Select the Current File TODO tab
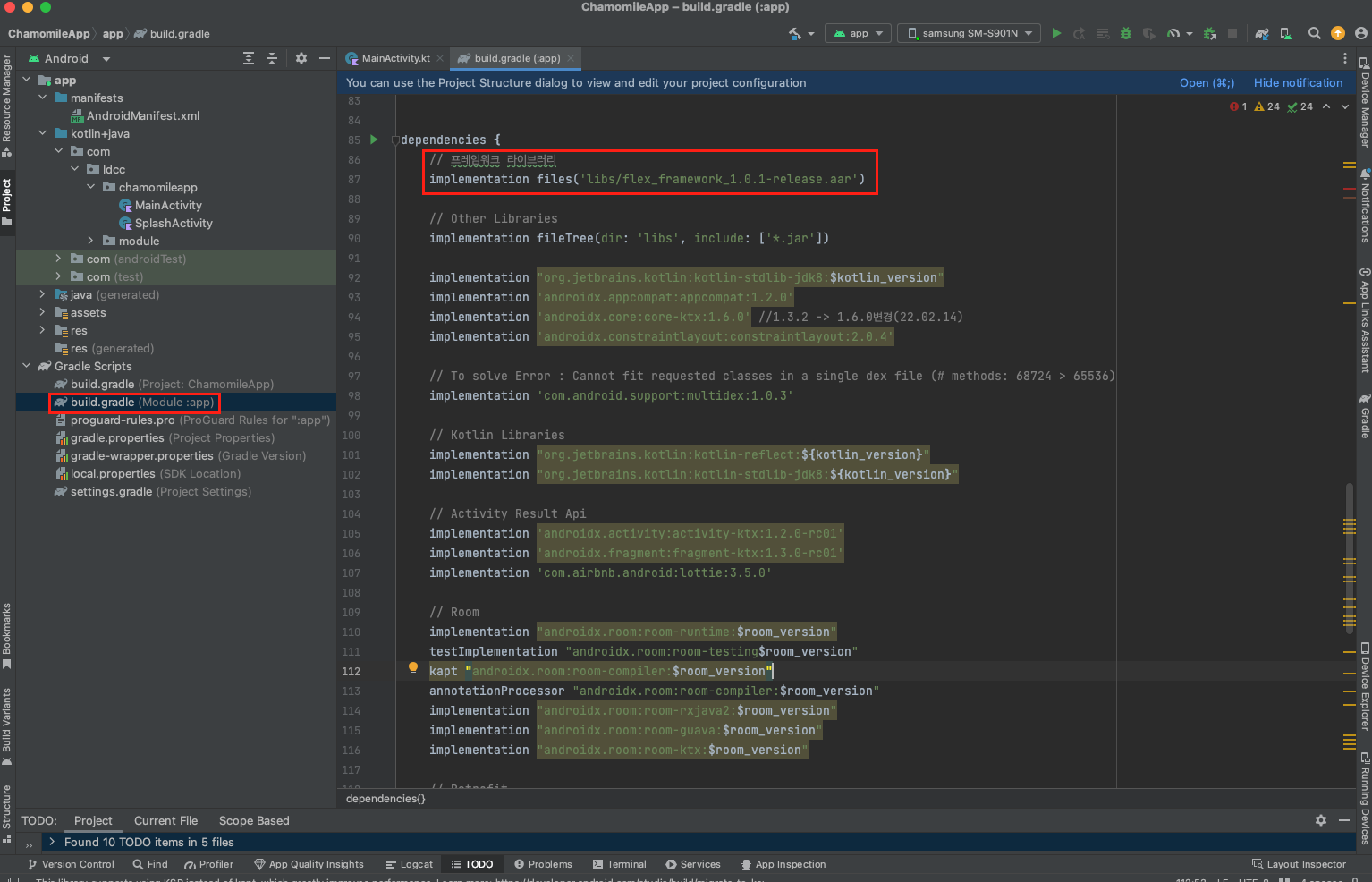Image resolution: width=1372 pixels, height=882 pixels. (165, 820)
